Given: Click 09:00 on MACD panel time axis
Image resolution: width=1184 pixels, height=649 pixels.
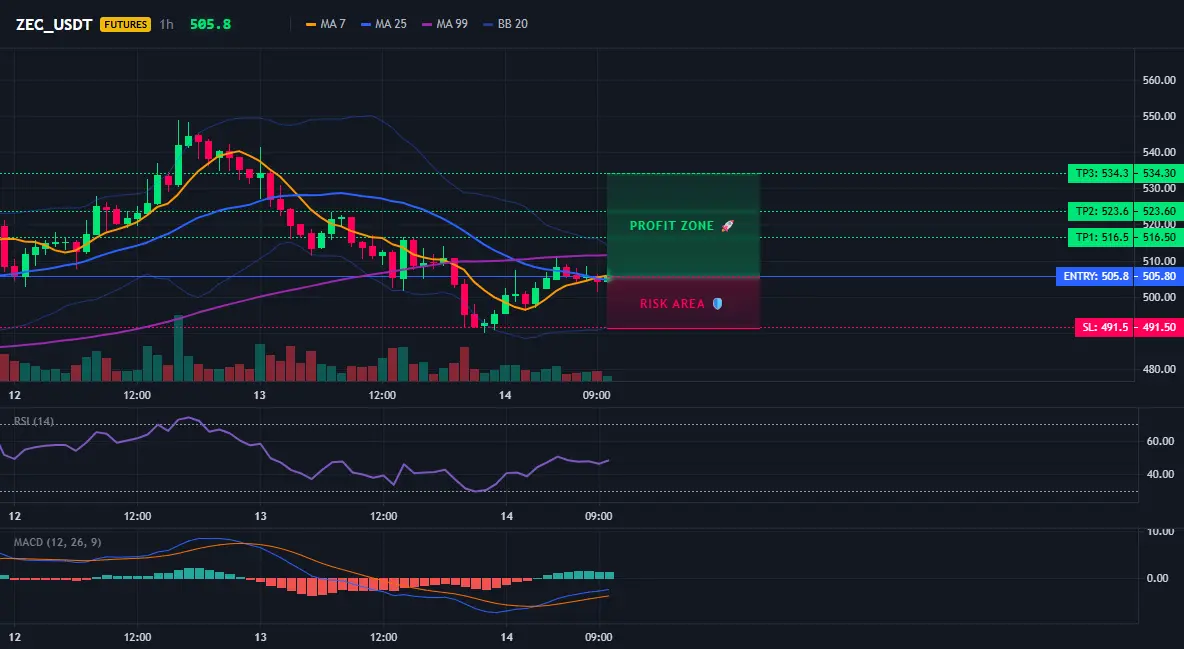Looking at the screenshot, I should 598,637.
